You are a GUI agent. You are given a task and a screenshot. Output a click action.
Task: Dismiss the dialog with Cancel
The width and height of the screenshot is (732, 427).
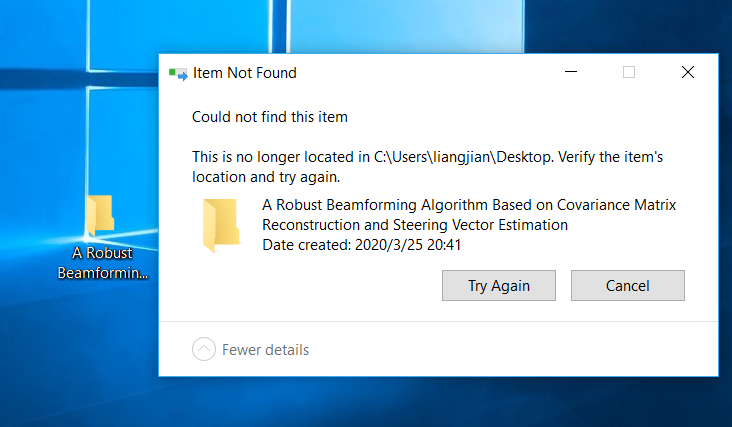pos(627,285)
